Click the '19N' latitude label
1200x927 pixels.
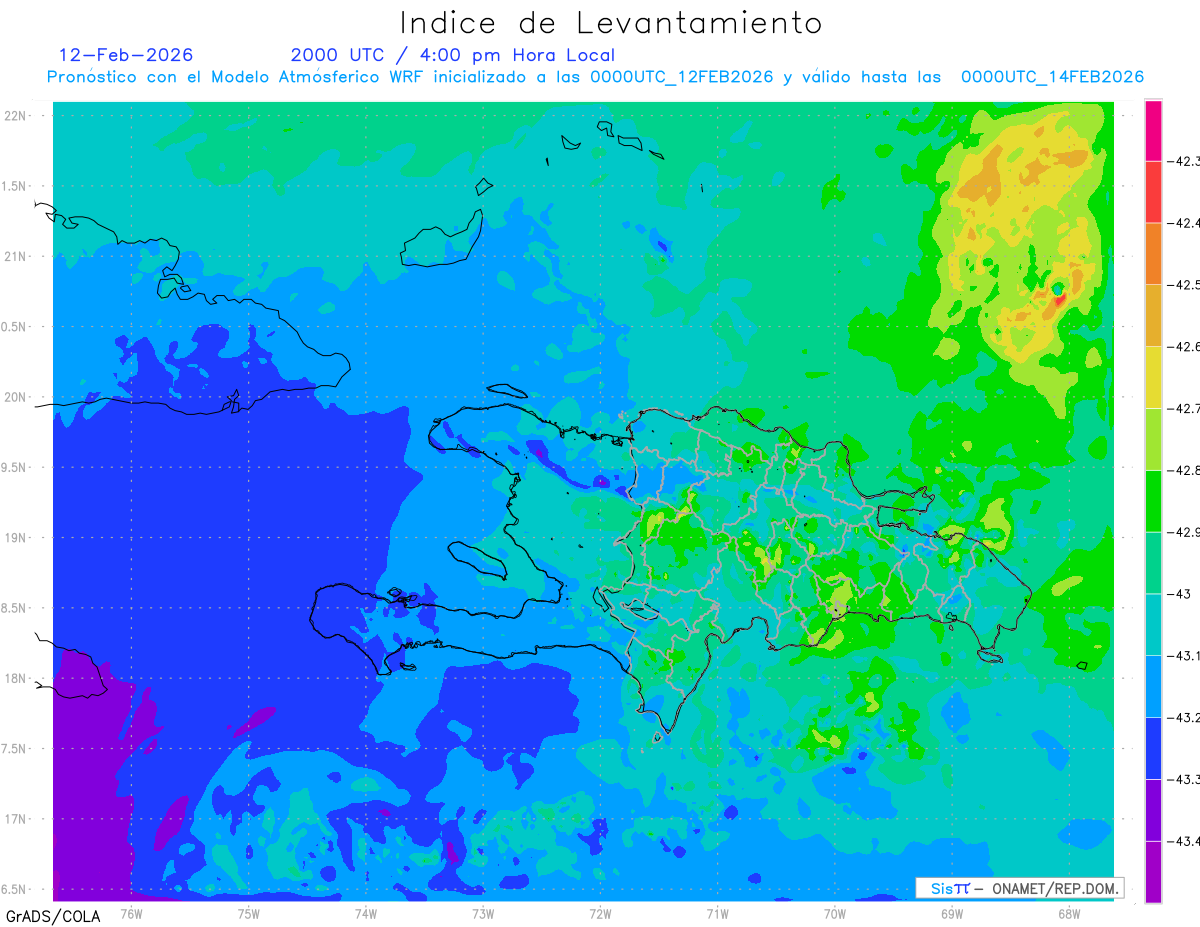17,538
